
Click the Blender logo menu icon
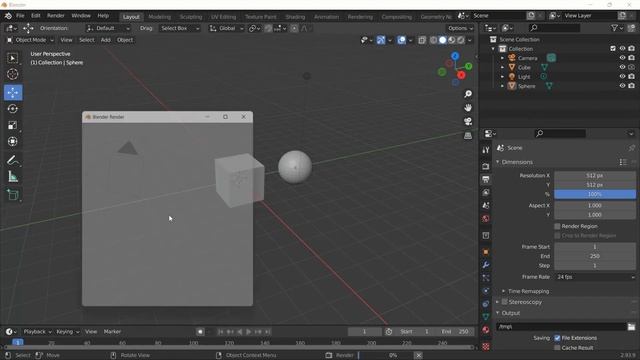pos(8,16)
